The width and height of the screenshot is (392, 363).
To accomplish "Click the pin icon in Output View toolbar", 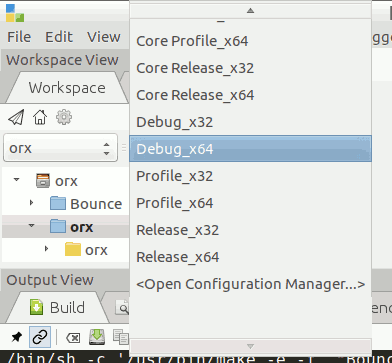I will 16,337.
